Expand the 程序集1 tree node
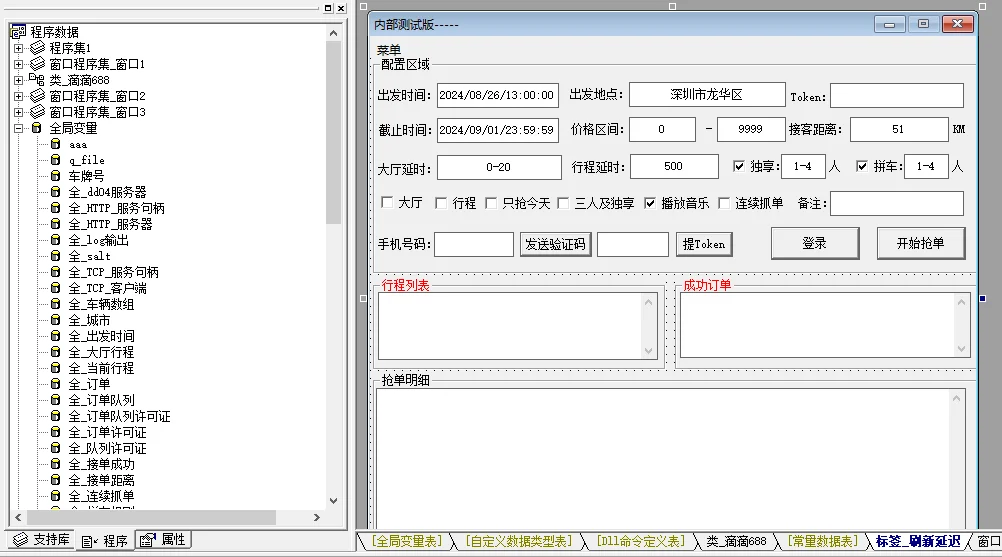The image size is (1002, 557). (19, 48)
